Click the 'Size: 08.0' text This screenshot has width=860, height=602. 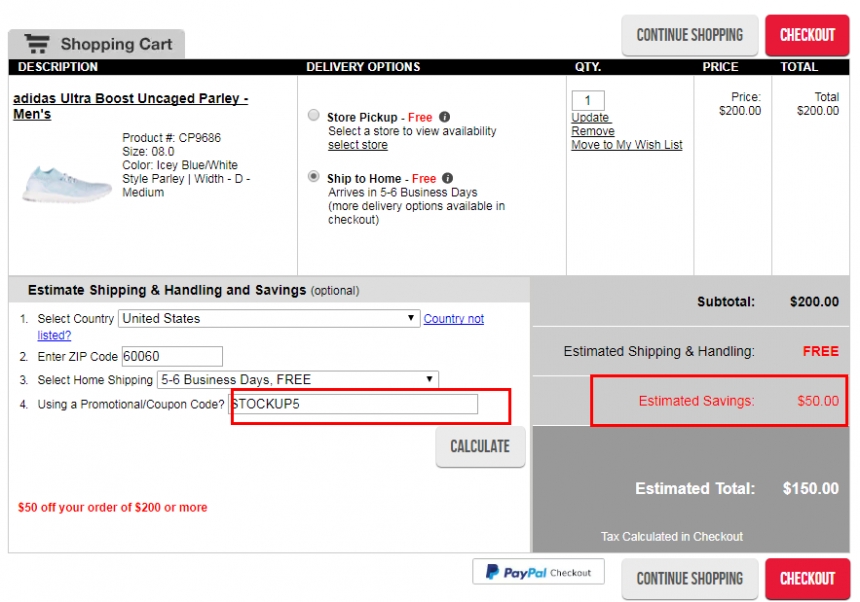click(x=148, y=151)
